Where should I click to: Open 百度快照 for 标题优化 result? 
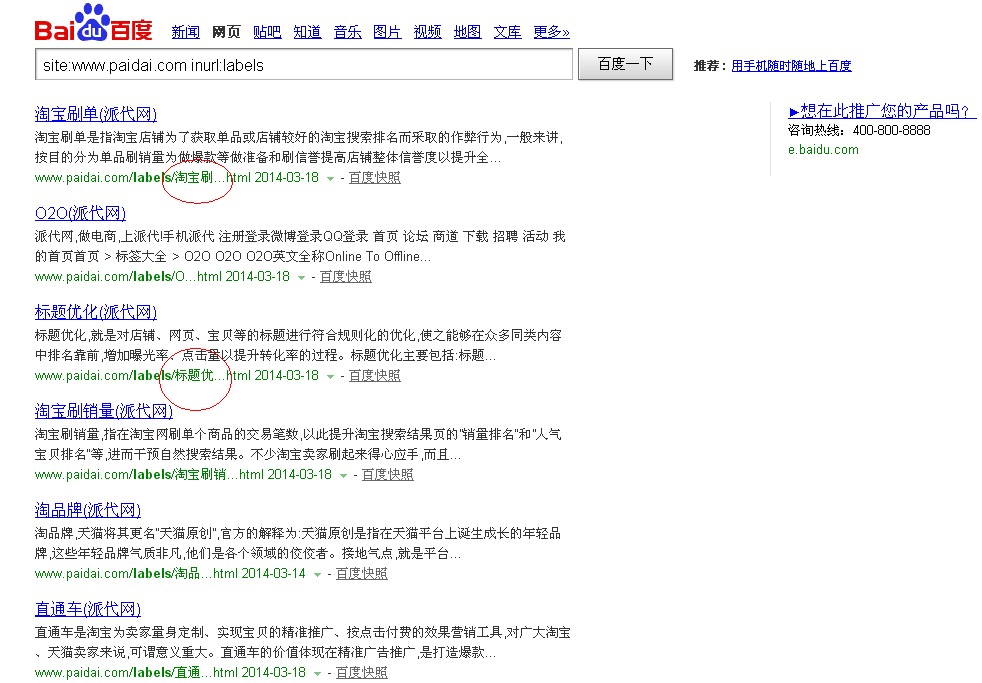tap(375, 376)
